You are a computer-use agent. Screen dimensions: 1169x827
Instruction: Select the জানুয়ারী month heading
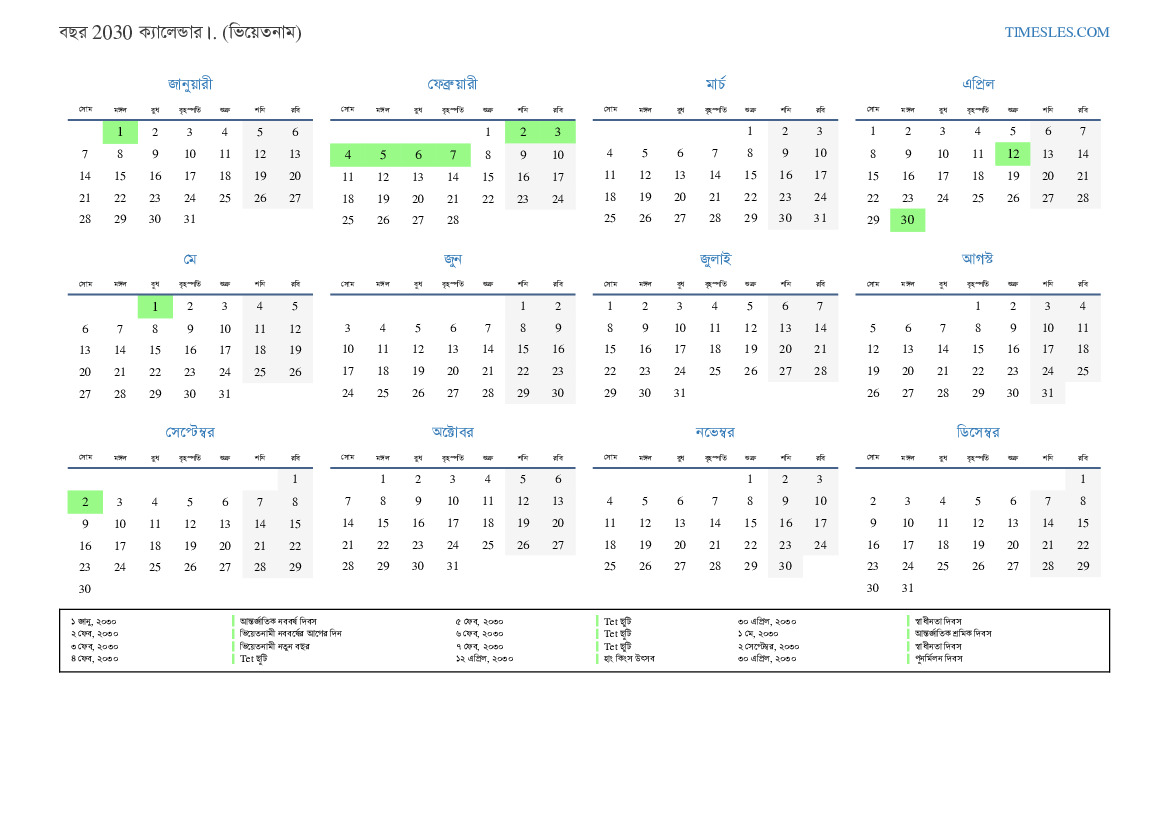tap(190, 84)
